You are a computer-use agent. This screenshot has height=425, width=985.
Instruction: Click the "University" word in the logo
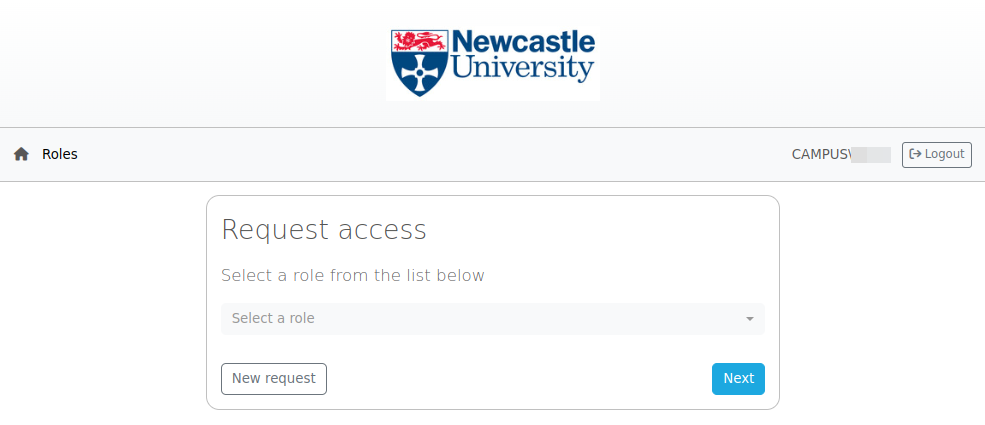point(523,69)
